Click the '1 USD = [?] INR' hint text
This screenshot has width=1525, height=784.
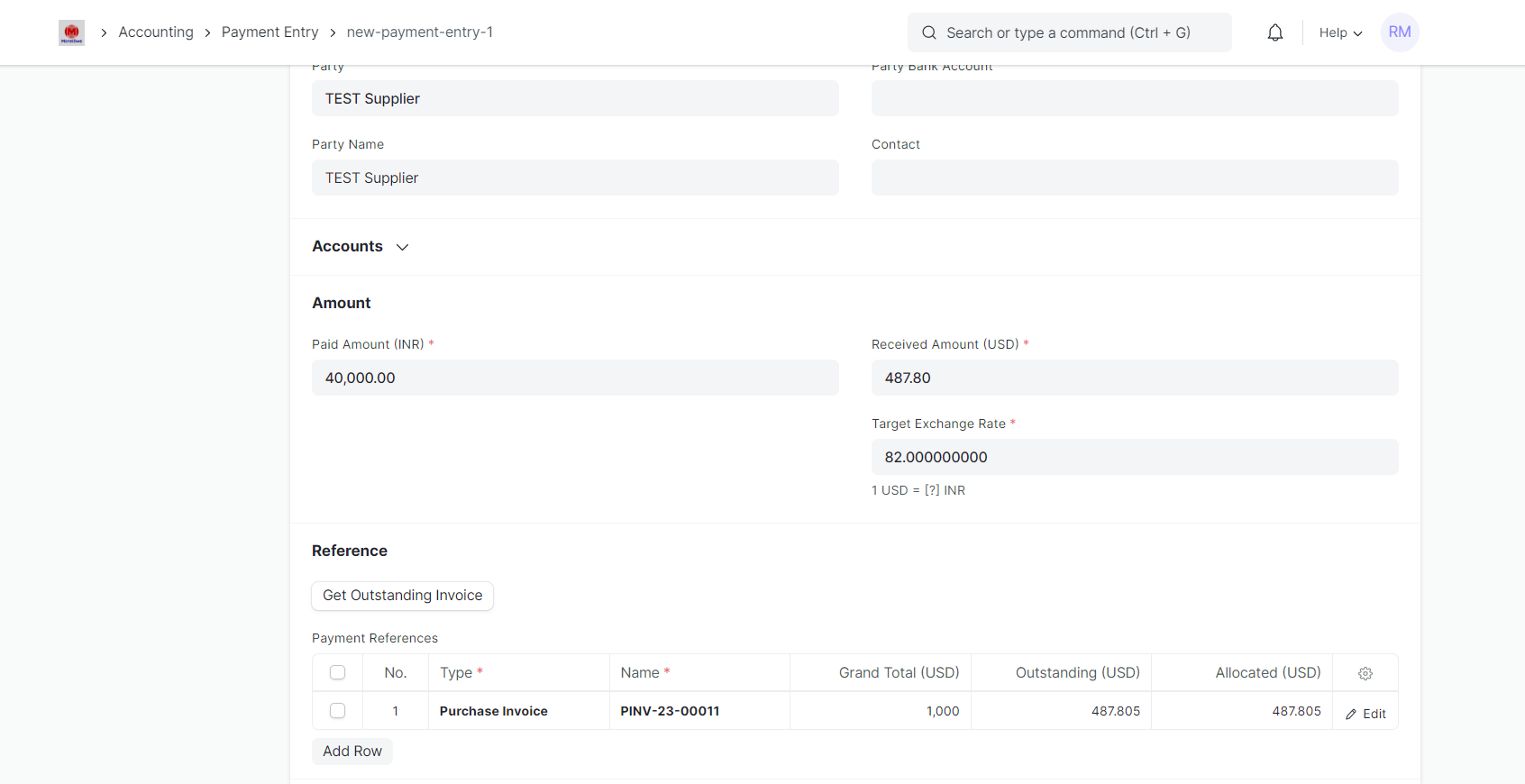[x=918, y=490]
